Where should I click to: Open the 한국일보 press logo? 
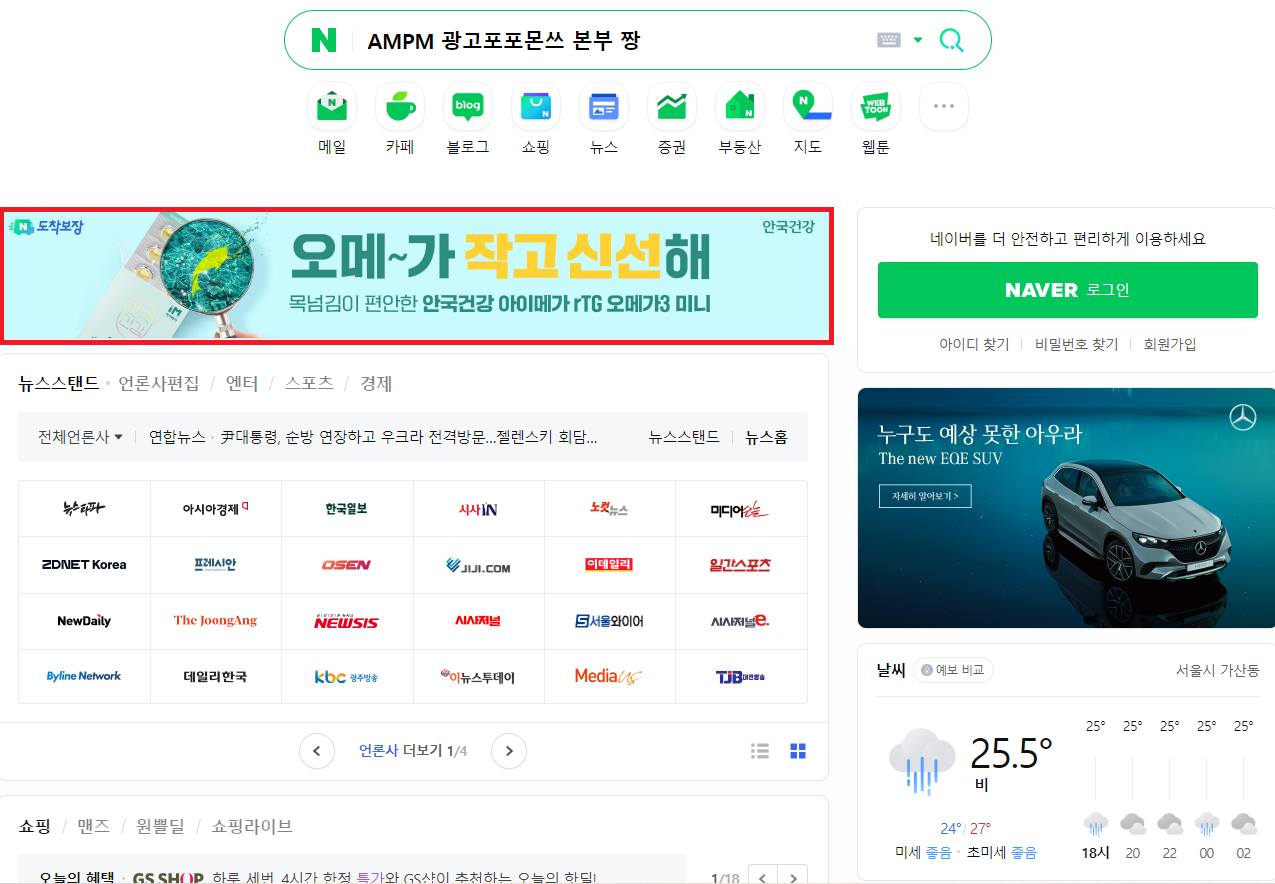point(347,509)
